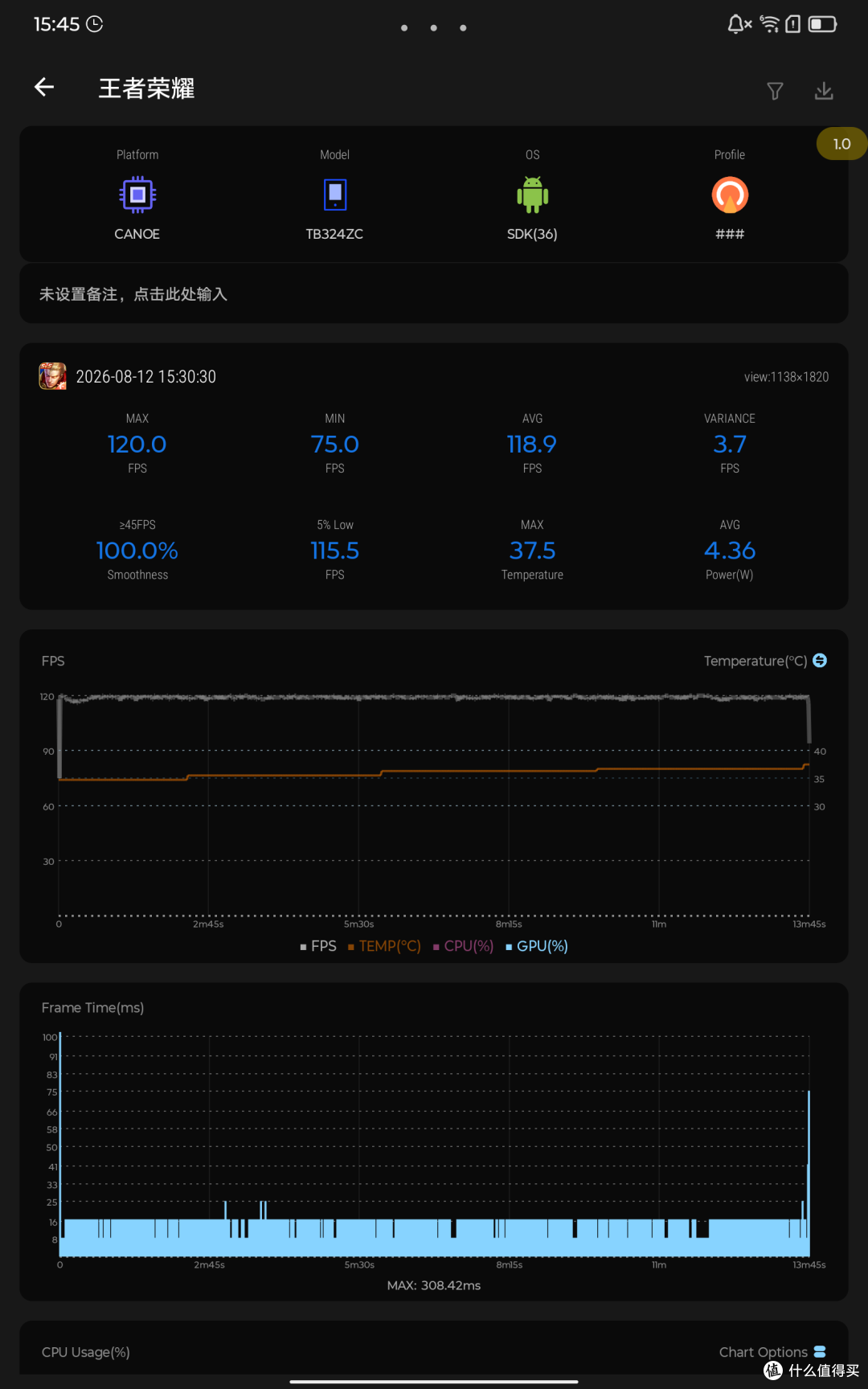The image size is (868, 1389).
Task: Tap the muted notification bell status icon
Action: point(739,24)
